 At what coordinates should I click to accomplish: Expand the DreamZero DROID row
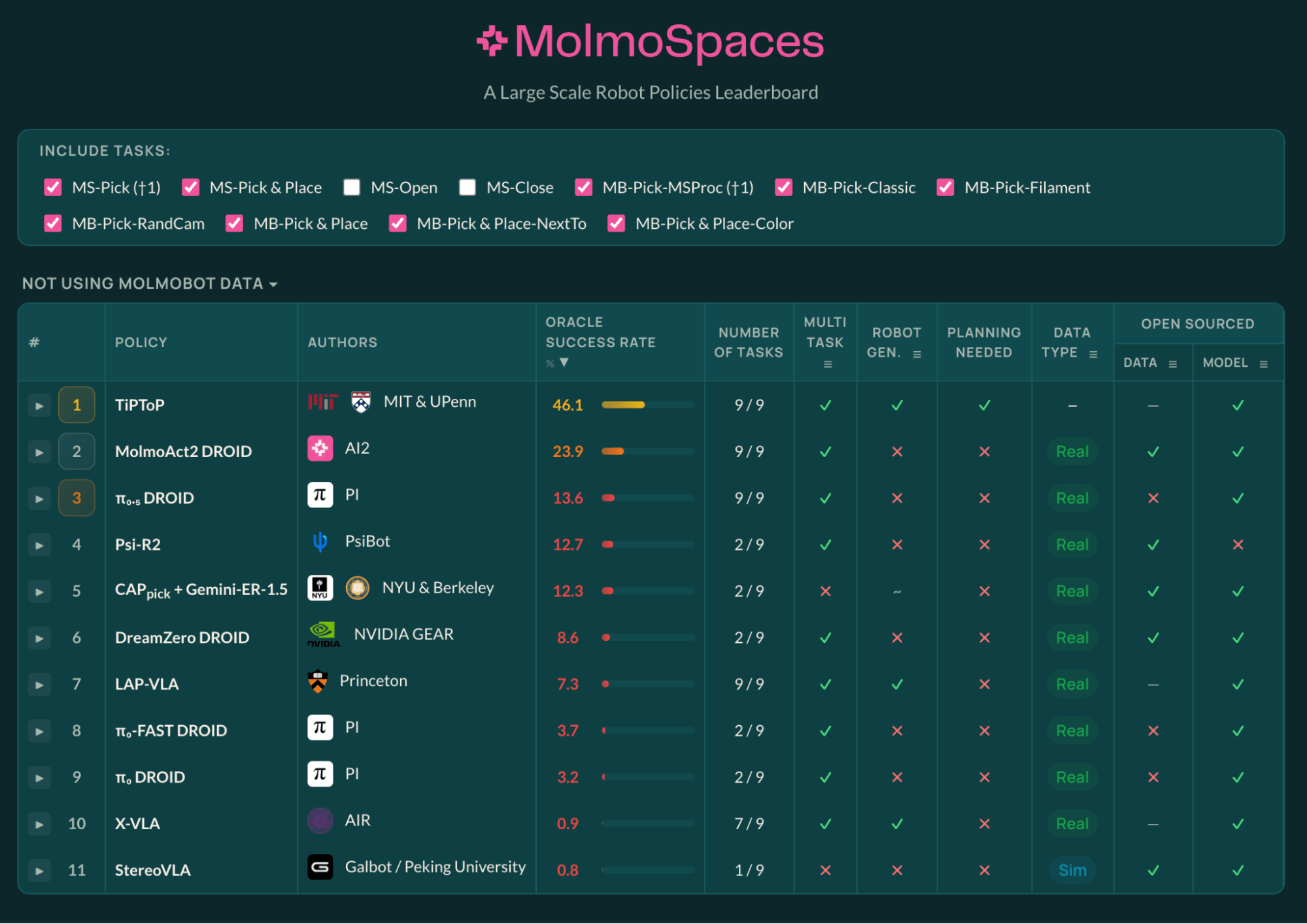tap(39, 638)
